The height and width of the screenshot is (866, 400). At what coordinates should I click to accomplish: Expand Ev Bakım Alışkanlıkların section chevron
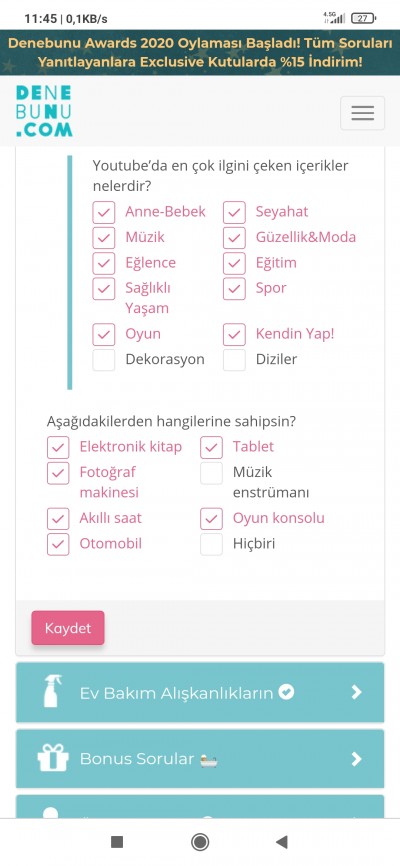point(357,692)
